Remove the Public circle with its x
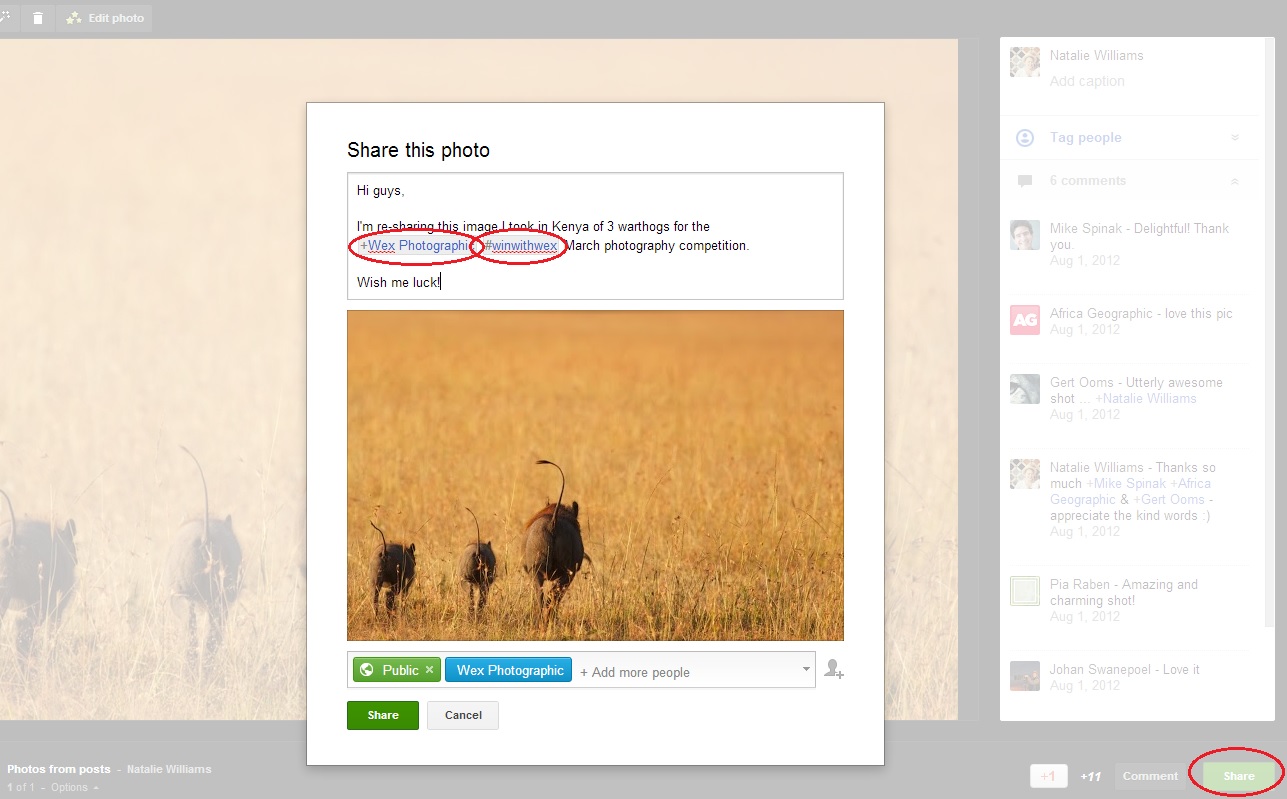The image size is (1287, 799). coord(430,670)
